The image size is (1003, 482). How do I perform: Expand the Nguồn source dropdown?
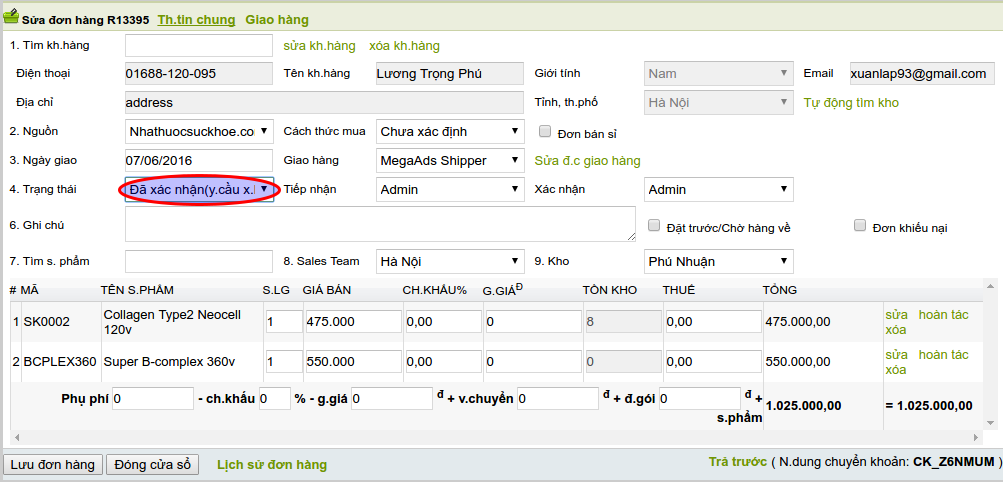199,131
